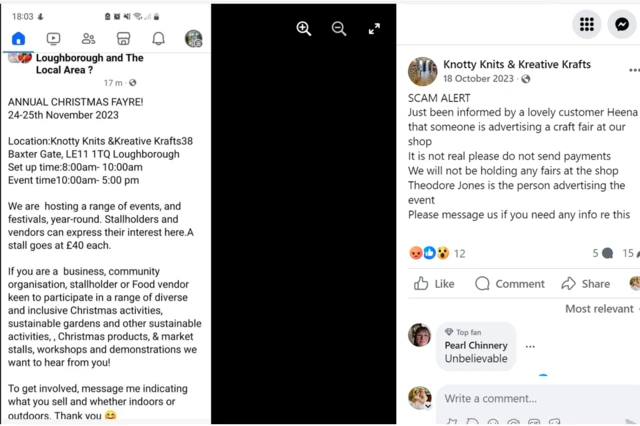Screen dimensions: 640x426
Task: Open the Facebook Home tab
Action: [18, 39]
